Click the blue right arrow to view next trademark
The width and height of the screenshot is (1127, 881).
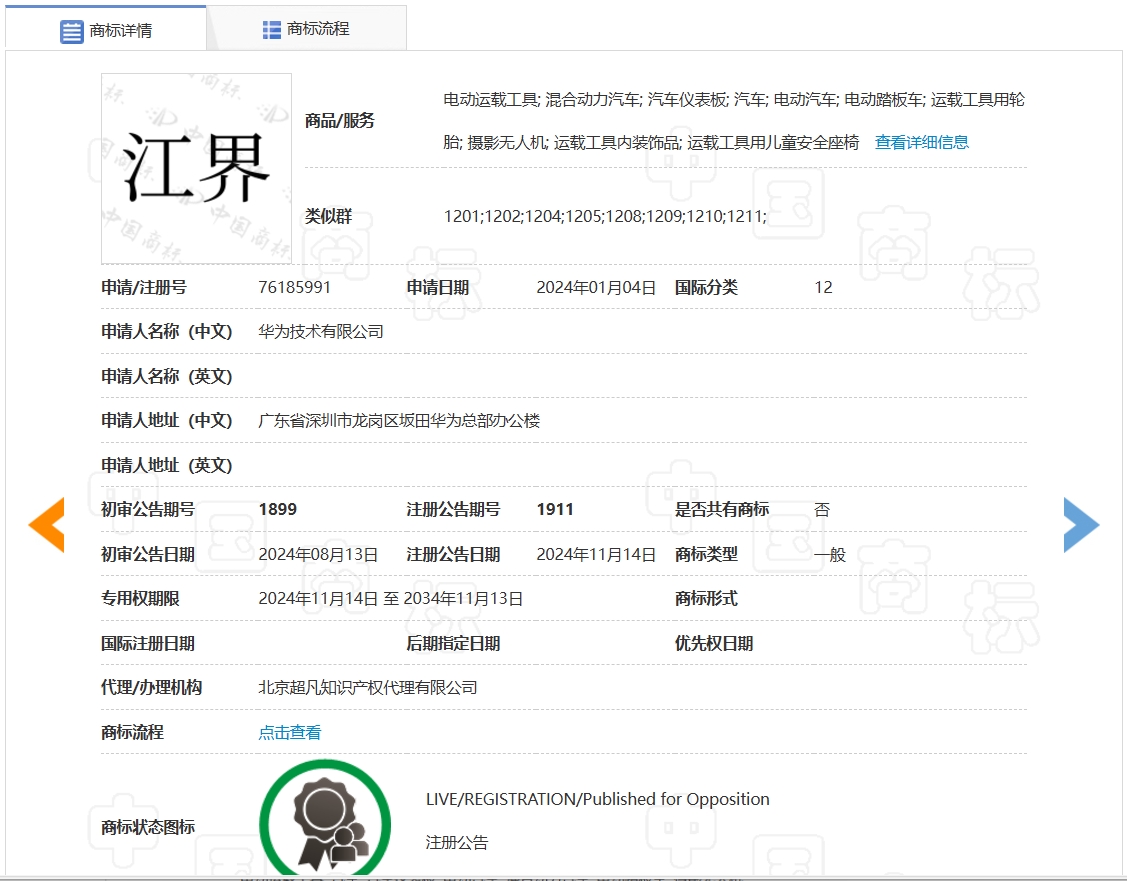[1081, 524]
